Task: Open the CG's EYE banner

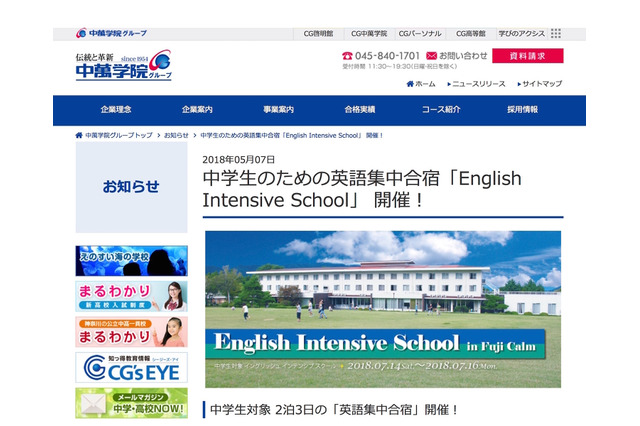Action: pyautogui.click(x=131, y=368)
